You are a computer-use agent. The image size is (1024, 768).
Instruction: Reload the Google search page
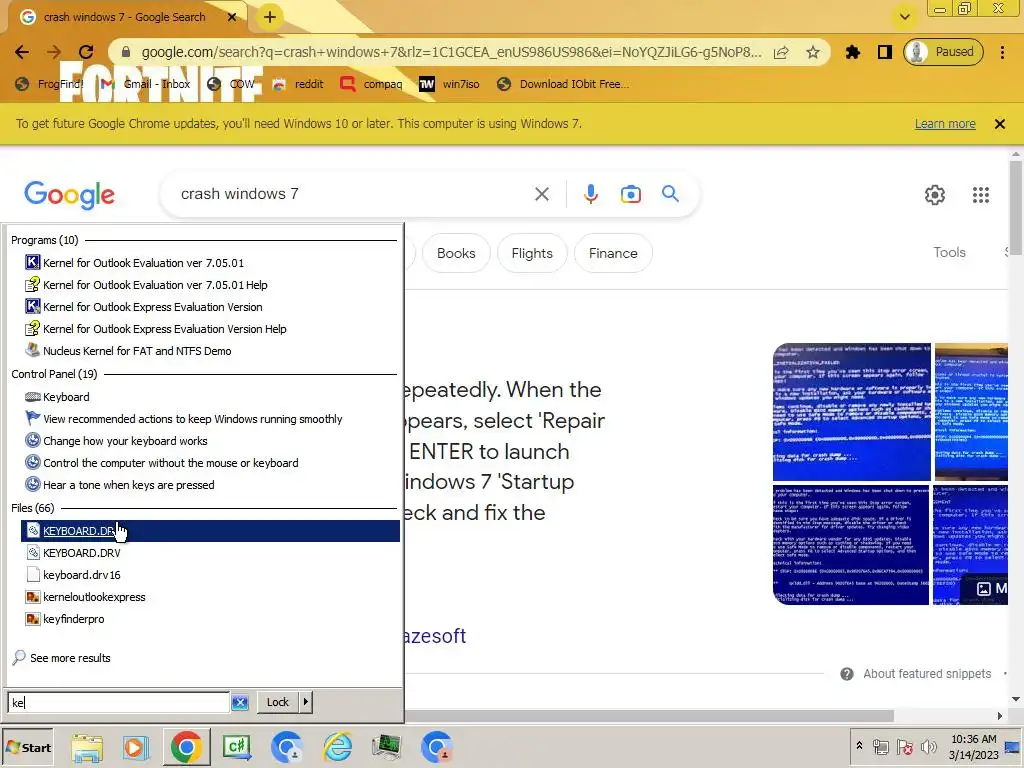(x=86, y=52)
